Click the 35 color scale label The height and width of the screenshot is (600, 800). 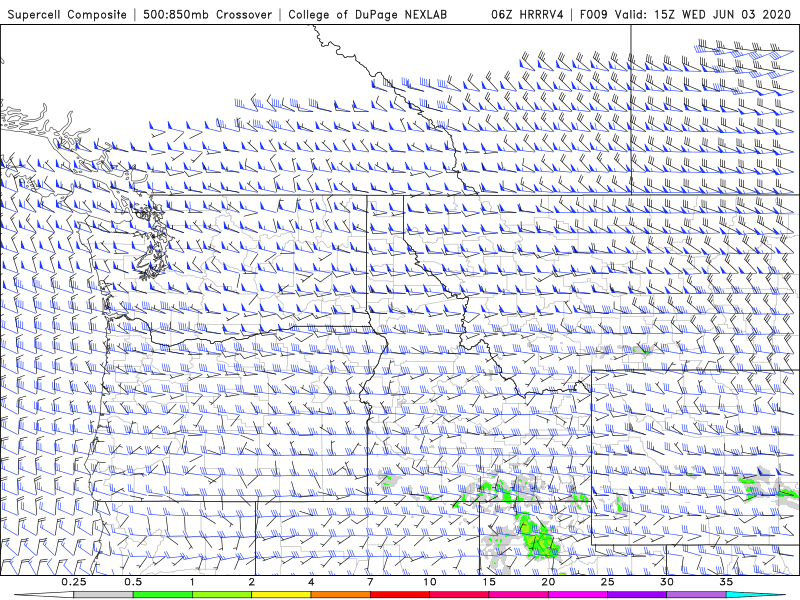coord(726,582)
